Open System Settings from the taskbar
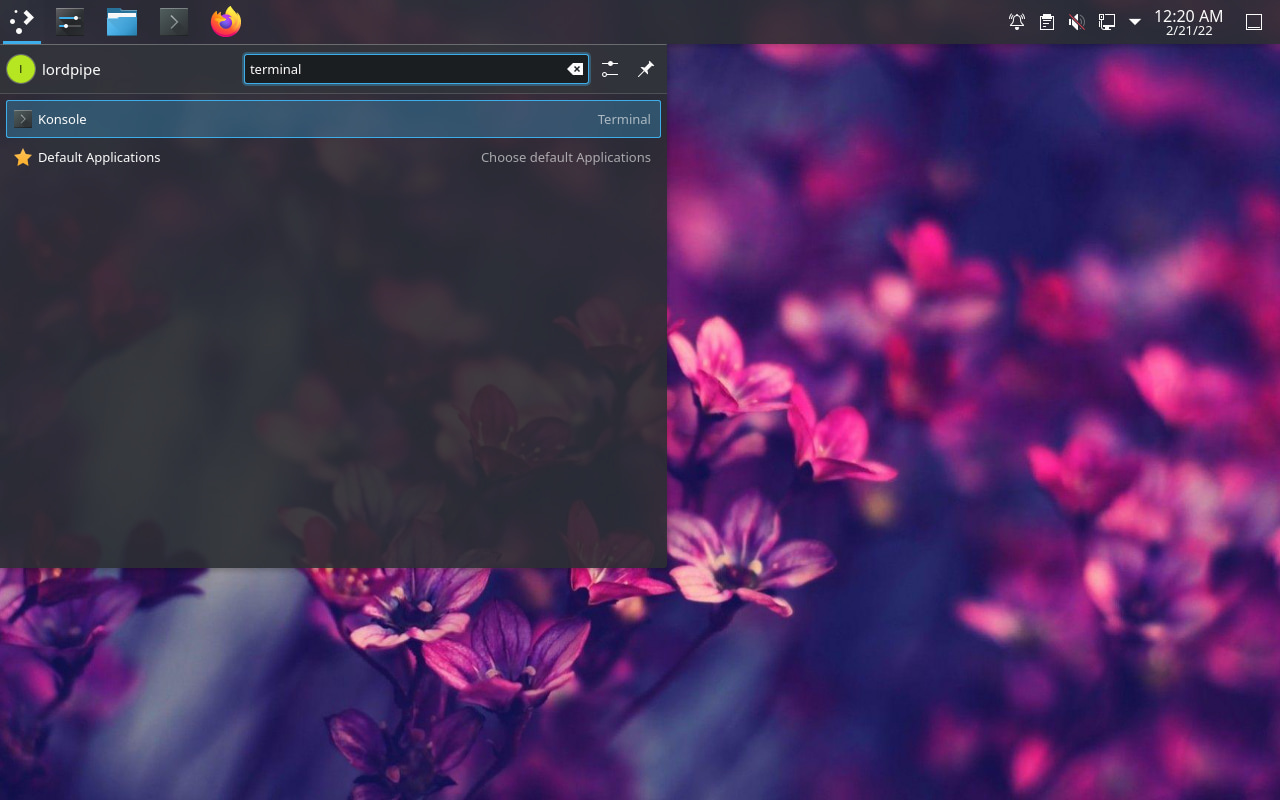 coord(69,20)
